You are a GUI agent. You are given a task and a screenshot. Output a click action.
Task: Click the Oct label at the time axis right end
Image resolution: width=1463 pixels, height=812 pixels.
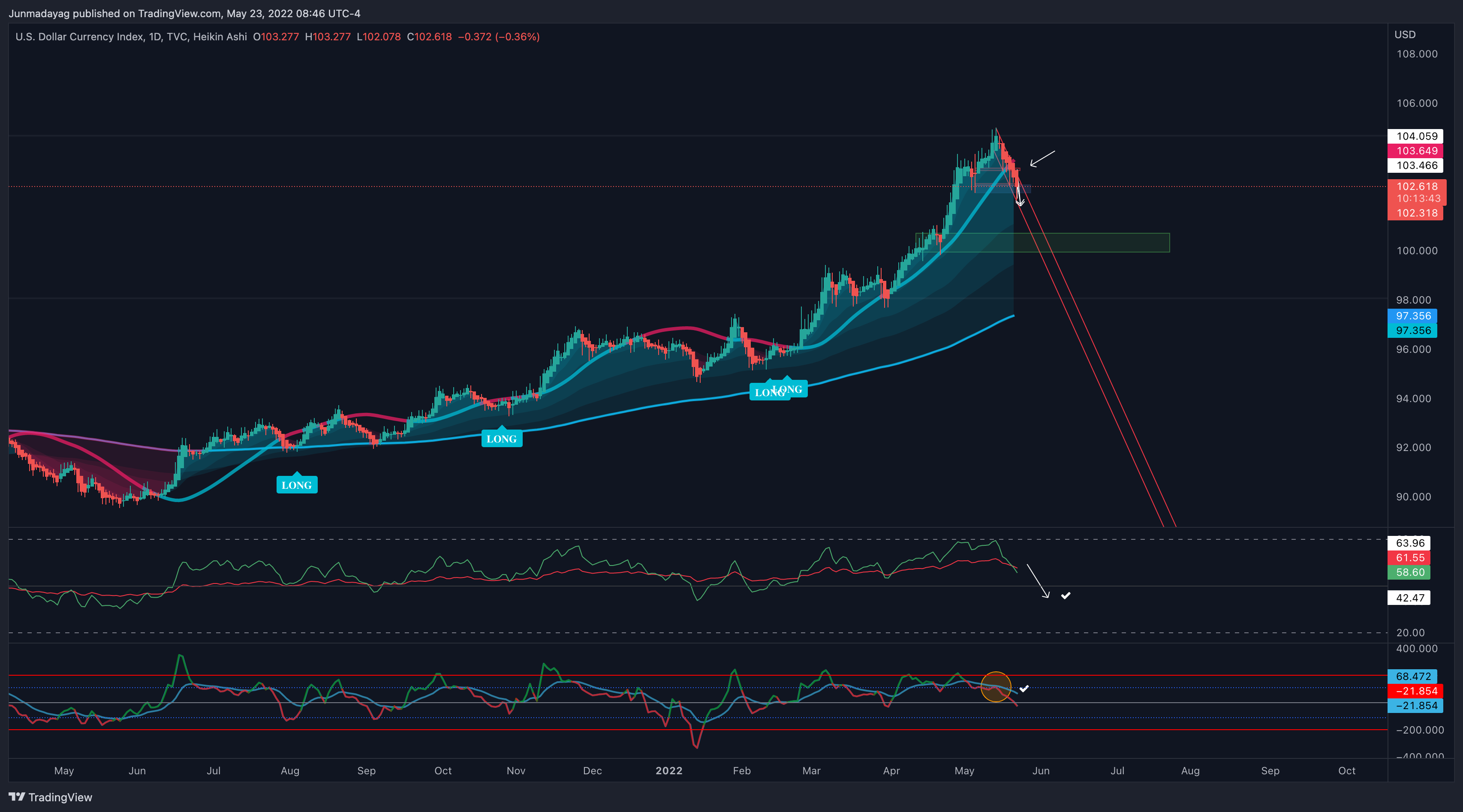1346,770
